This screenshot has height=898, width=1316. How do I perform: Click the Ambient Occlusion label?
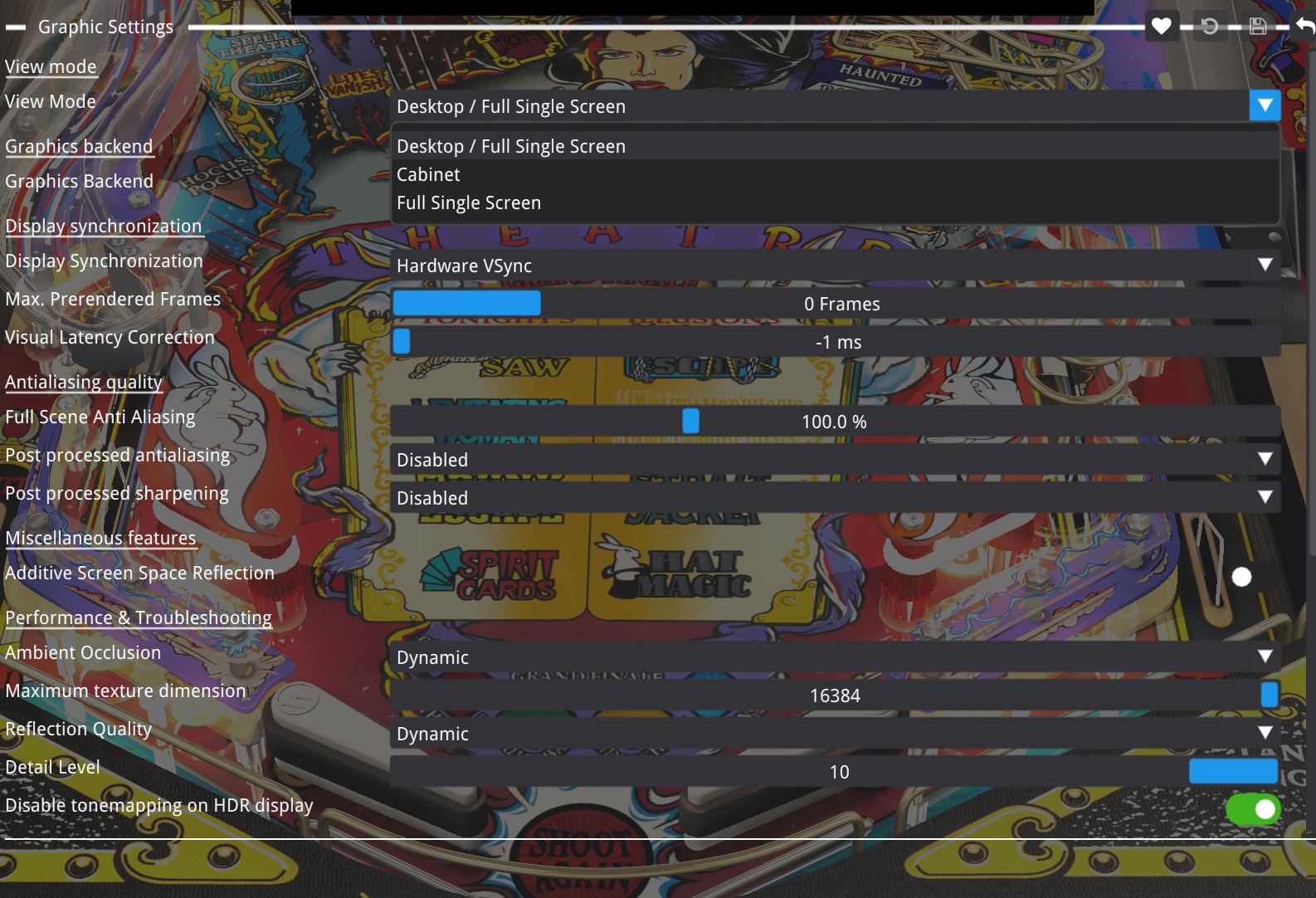[83, 652]
